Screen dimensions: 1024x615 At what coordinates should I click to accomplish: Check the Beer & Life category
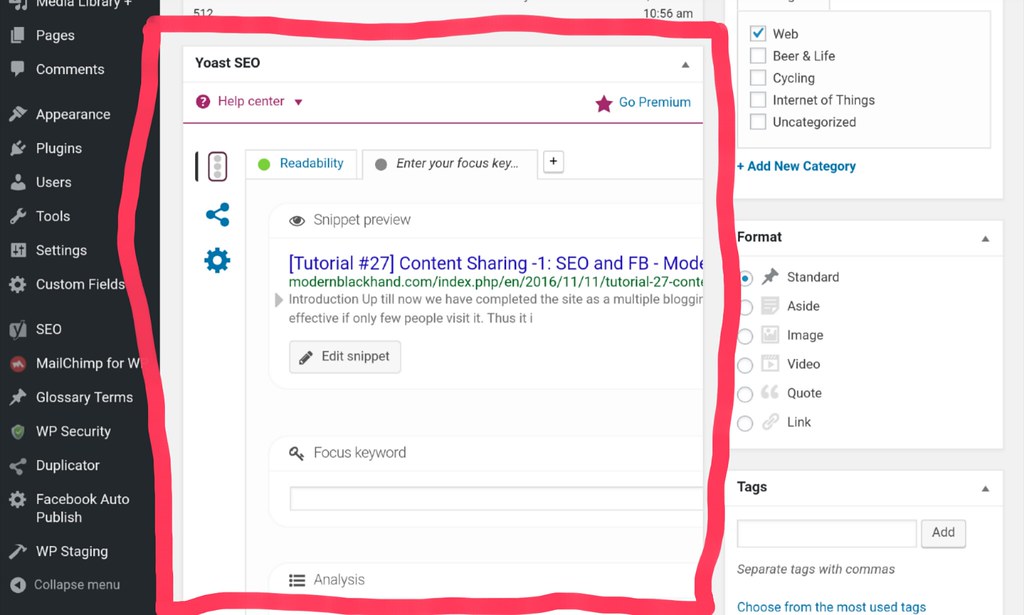[x=758, y=56]
